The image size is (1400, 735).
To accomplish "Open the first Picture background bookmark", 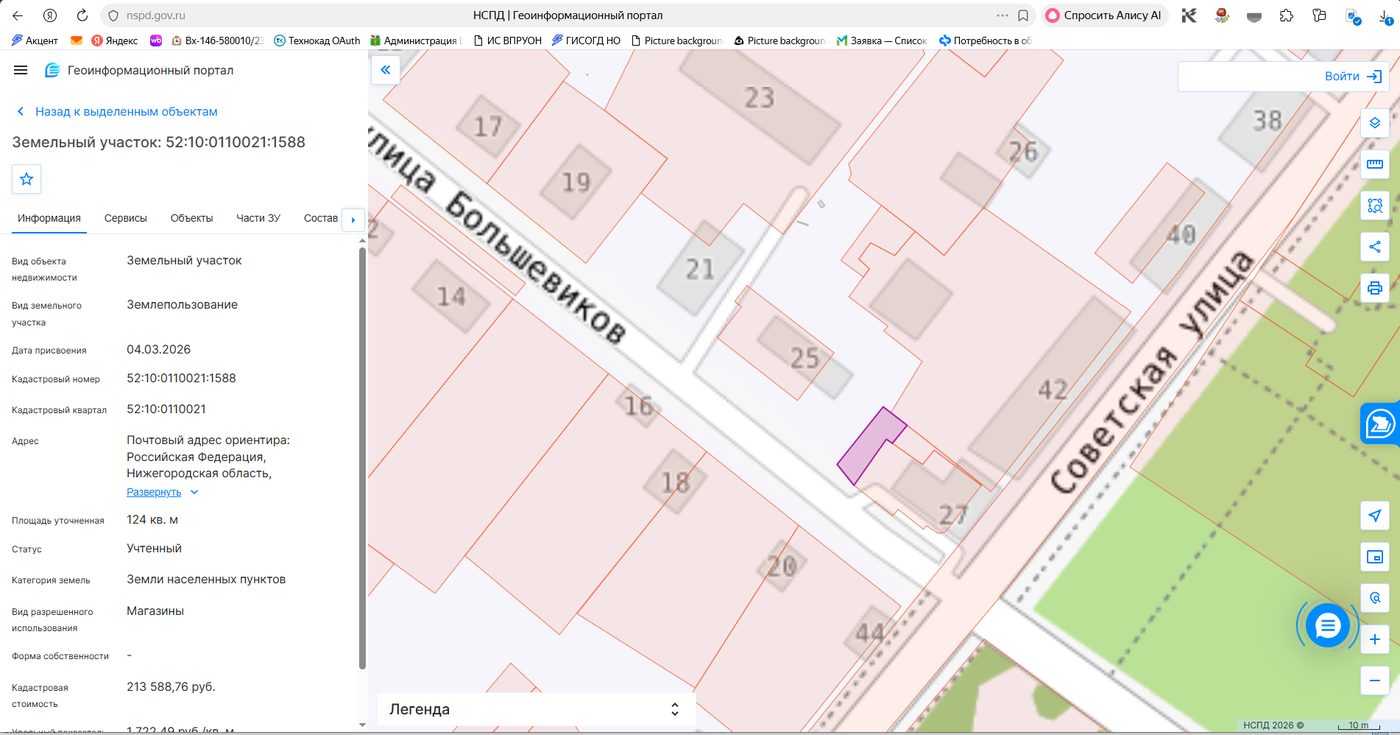I will pos(676,41).
